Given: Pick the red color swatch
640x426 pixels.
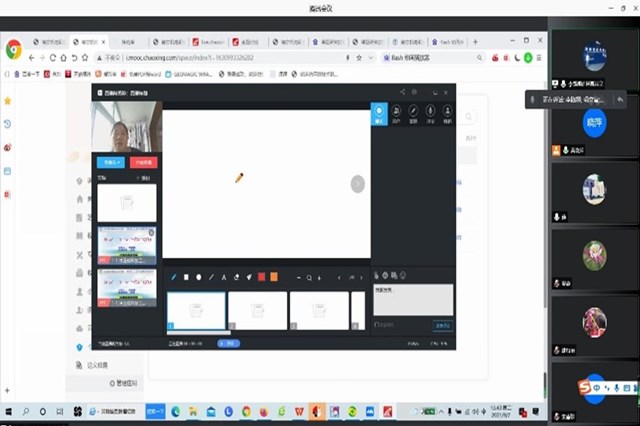Looking at the screenshot, I should (262, 277).
